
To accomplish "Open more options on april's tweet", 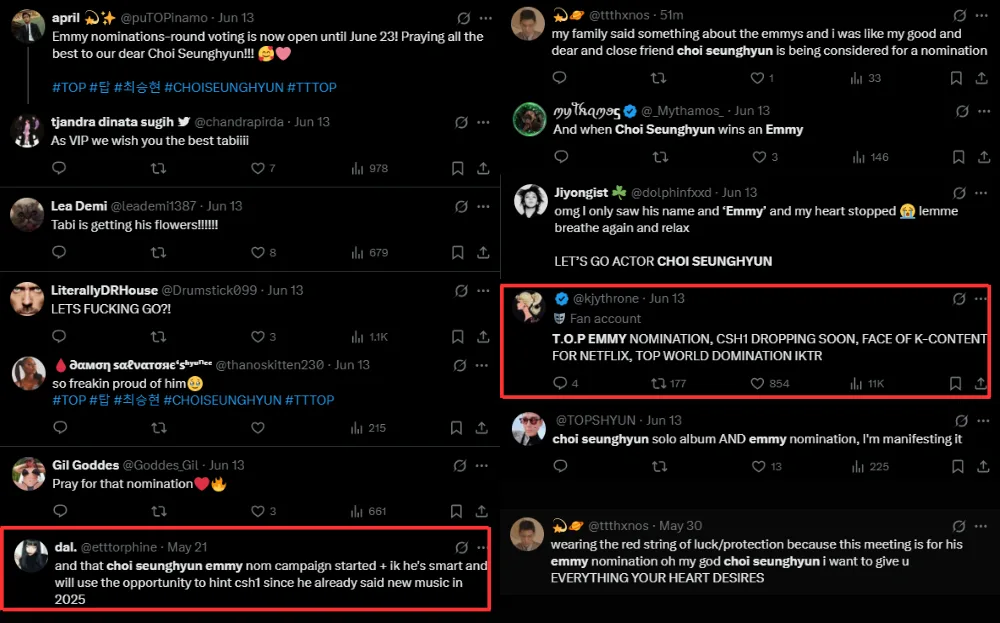I will (x=485, y=18).
